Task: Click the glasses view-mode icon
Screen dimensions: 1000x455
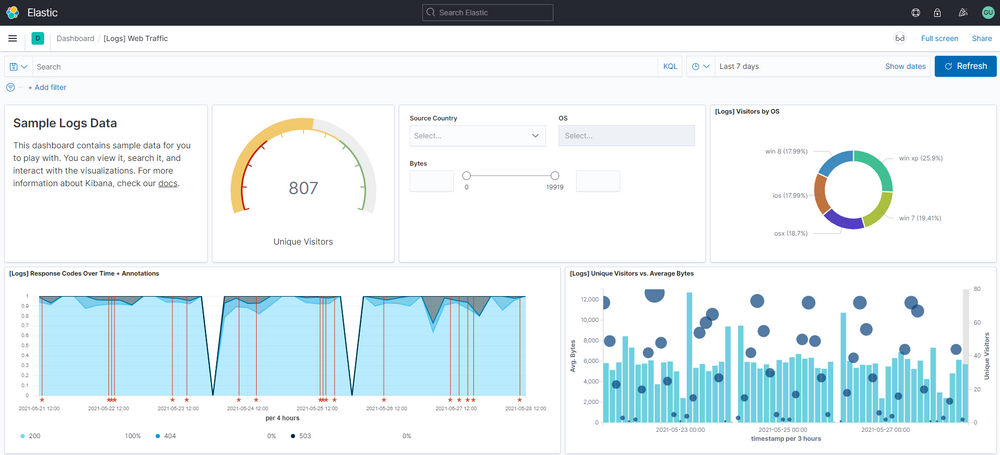Action: (x=899, y=38)
